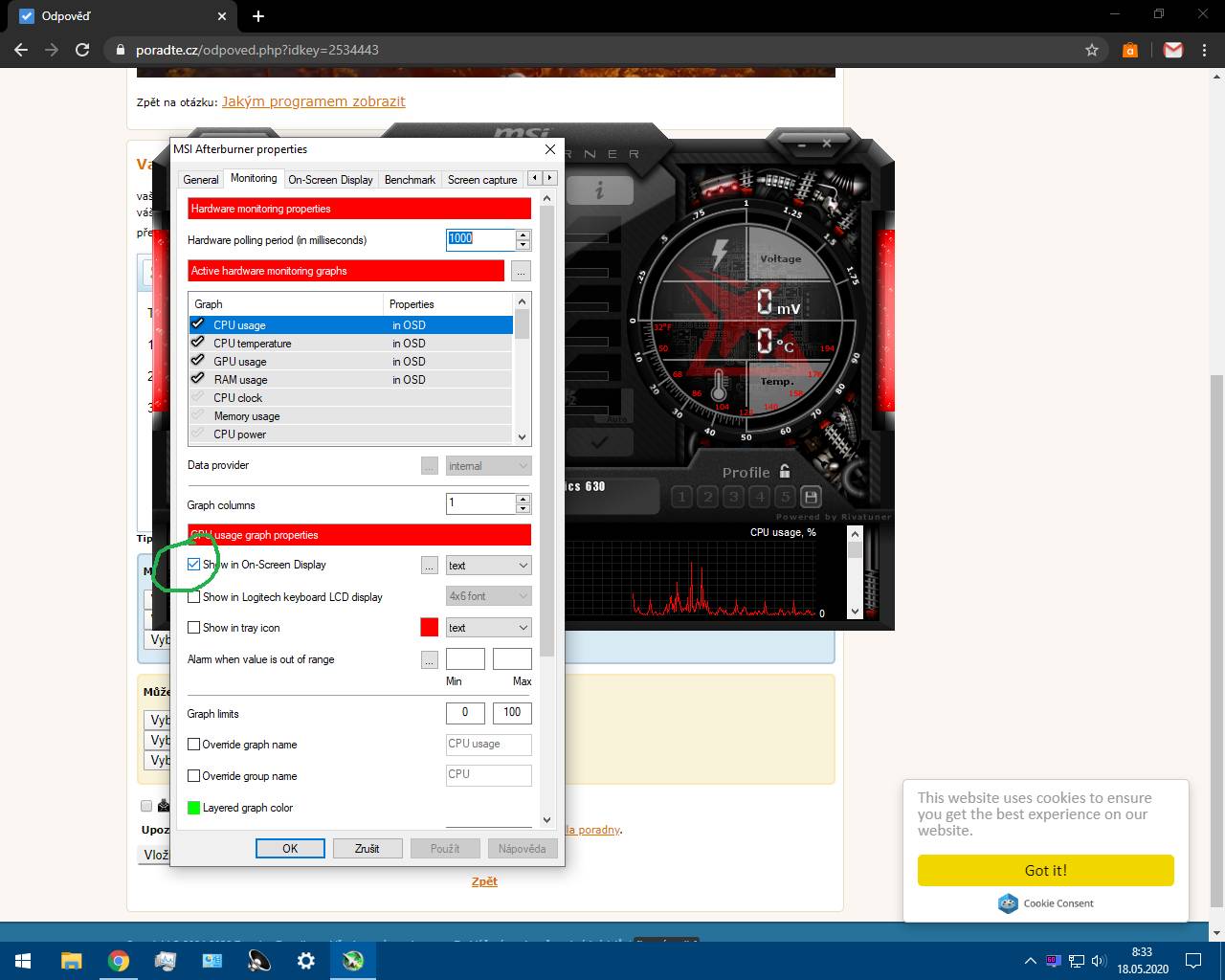
Task: Open the orange shopping extension icon
Action: 1130,50
